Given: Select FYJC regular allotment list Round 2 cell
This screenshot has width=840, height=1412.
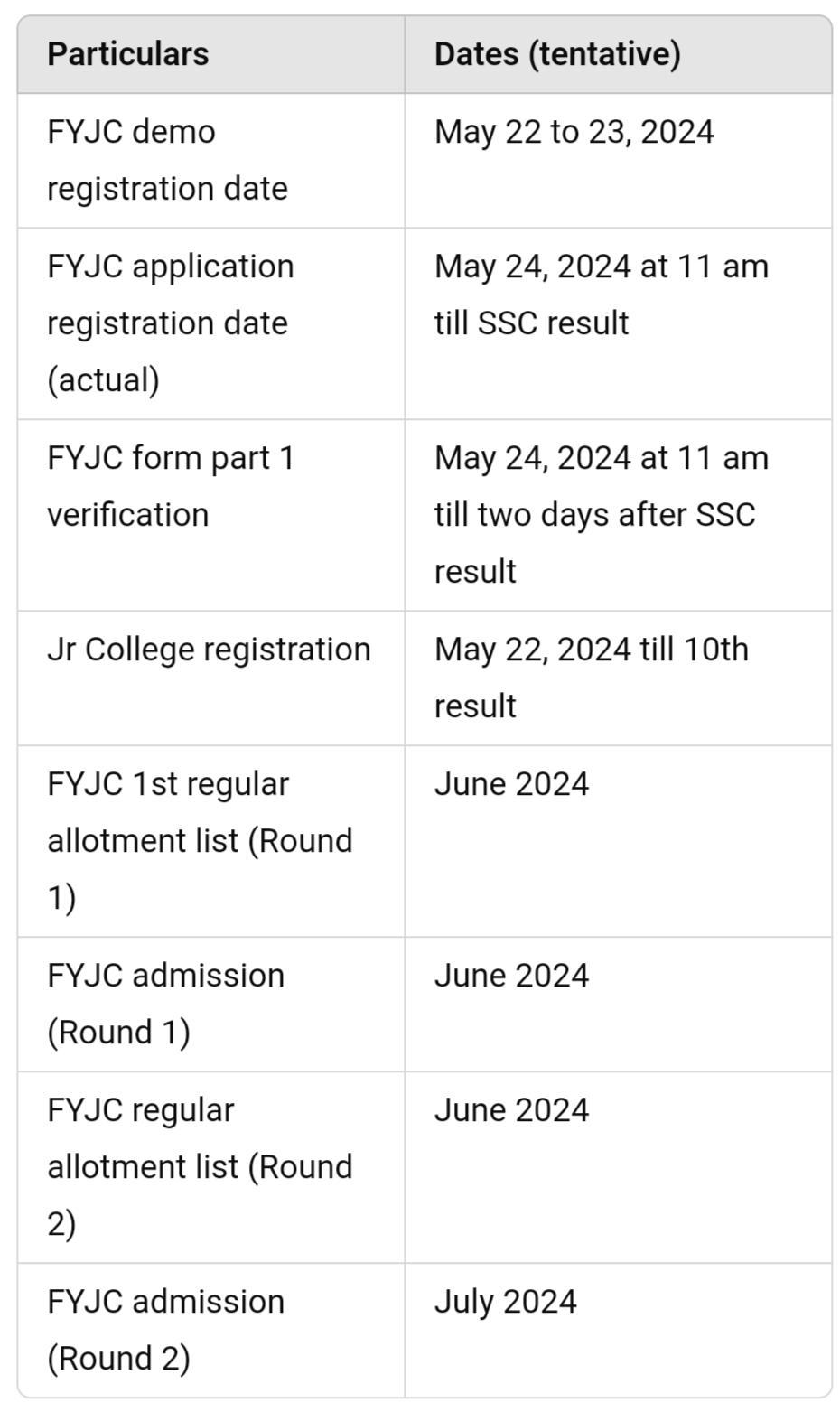Looking at the screenshot, I should (200, 1166).
